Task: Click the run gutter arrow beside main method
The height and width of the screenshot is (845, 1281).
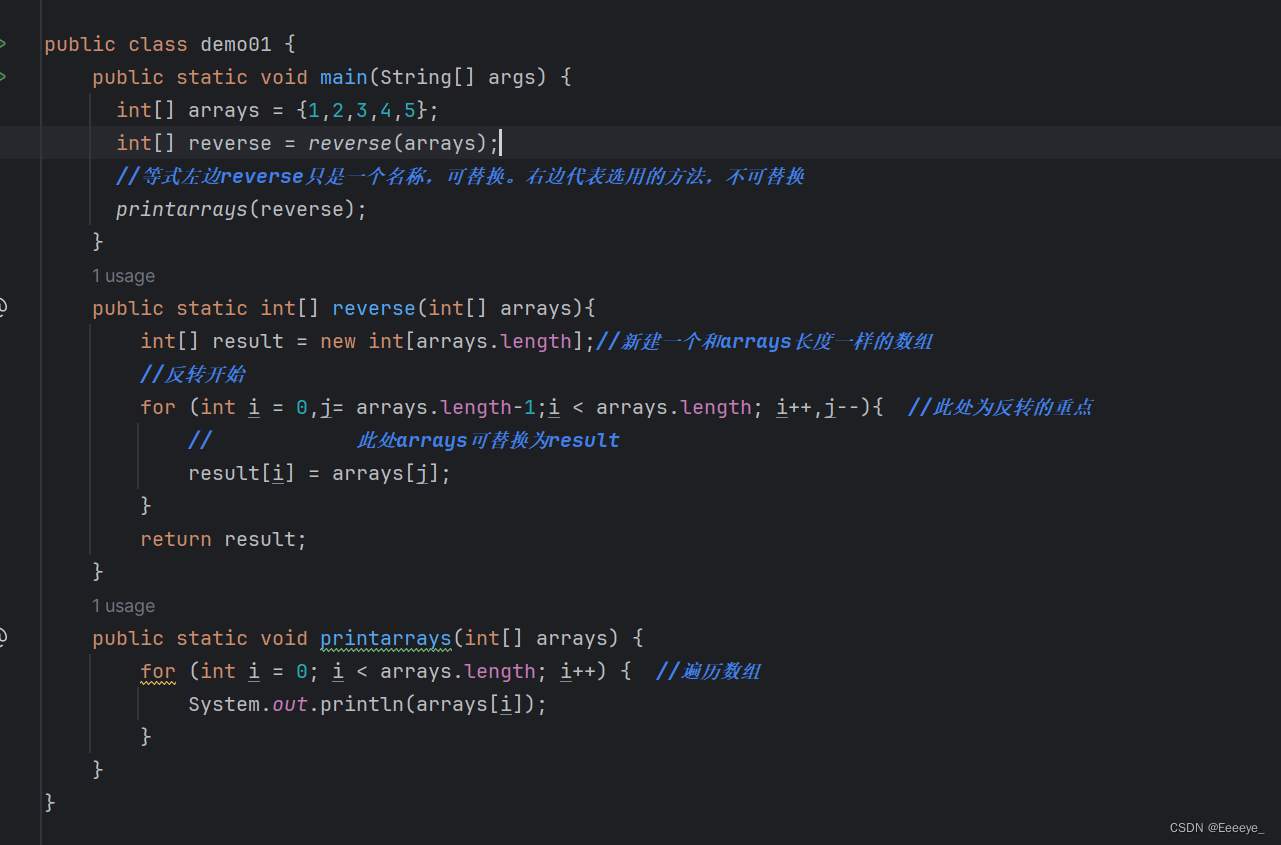Action: pos(3,77)
